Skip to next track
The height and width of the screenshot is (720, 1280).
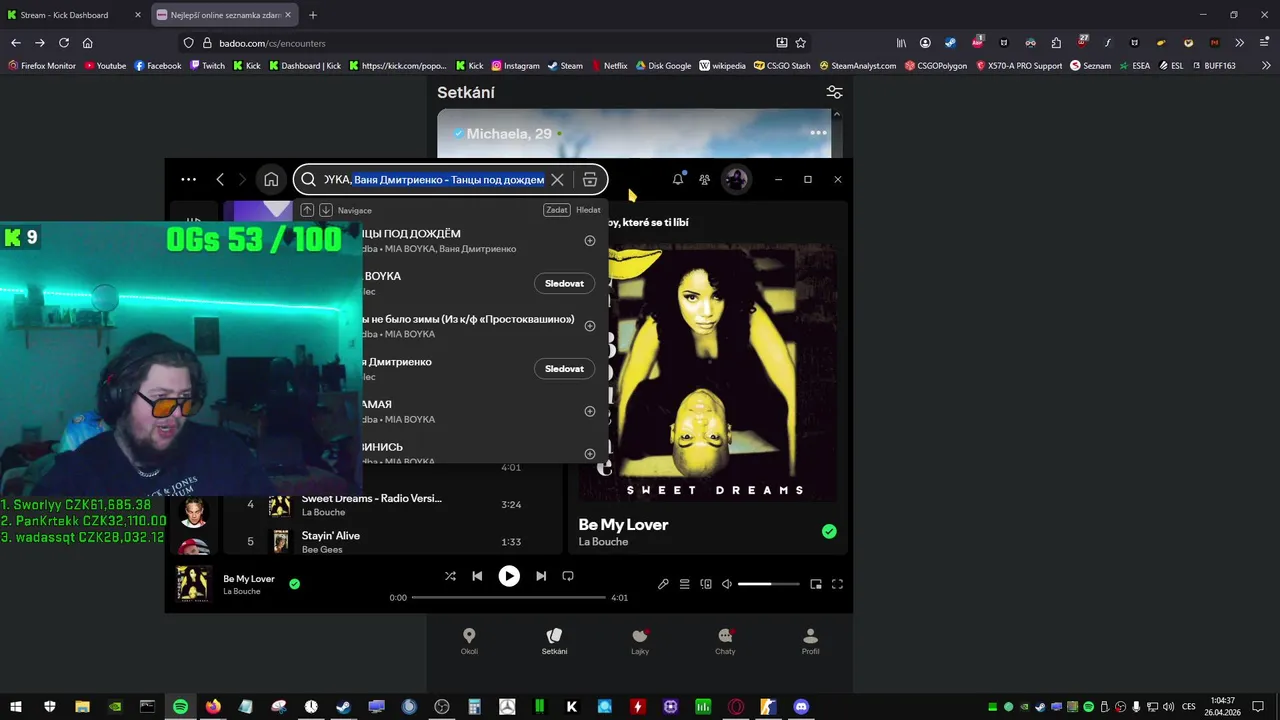click(x=541, y=576)
